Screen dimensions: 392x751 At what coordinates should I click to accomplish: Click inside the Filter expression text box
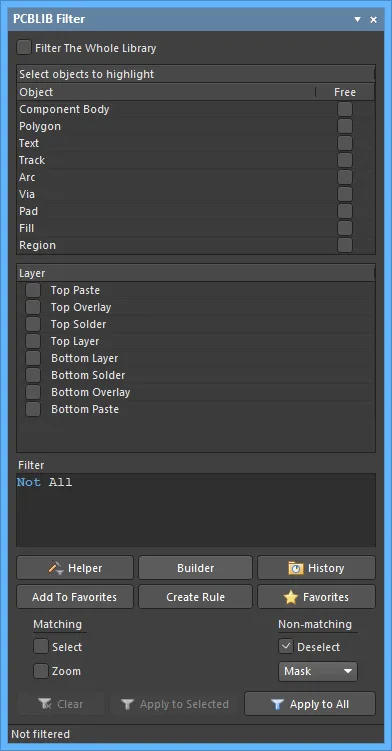click(x=196, y=510)
